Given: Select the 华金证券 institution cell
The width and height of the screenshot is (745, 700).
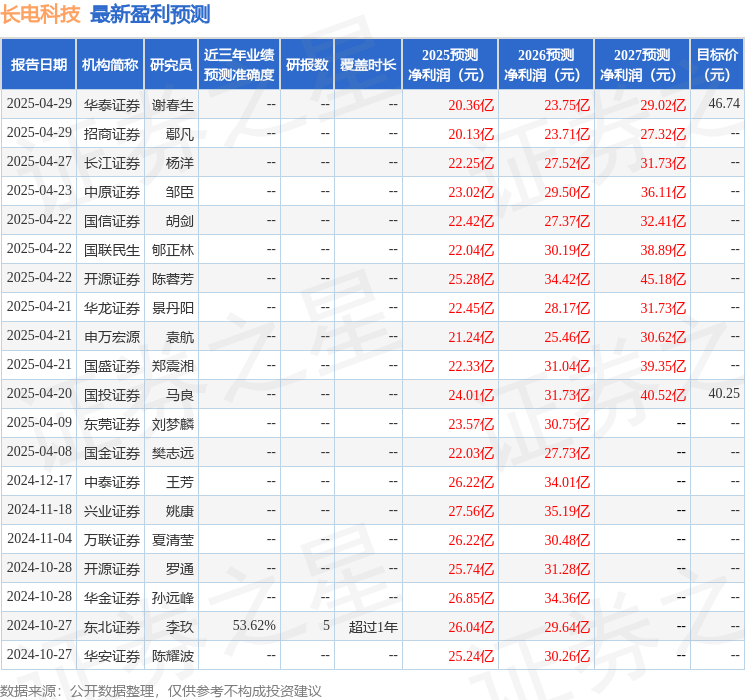Looking at the screenshot, I should tap(112, 598).
